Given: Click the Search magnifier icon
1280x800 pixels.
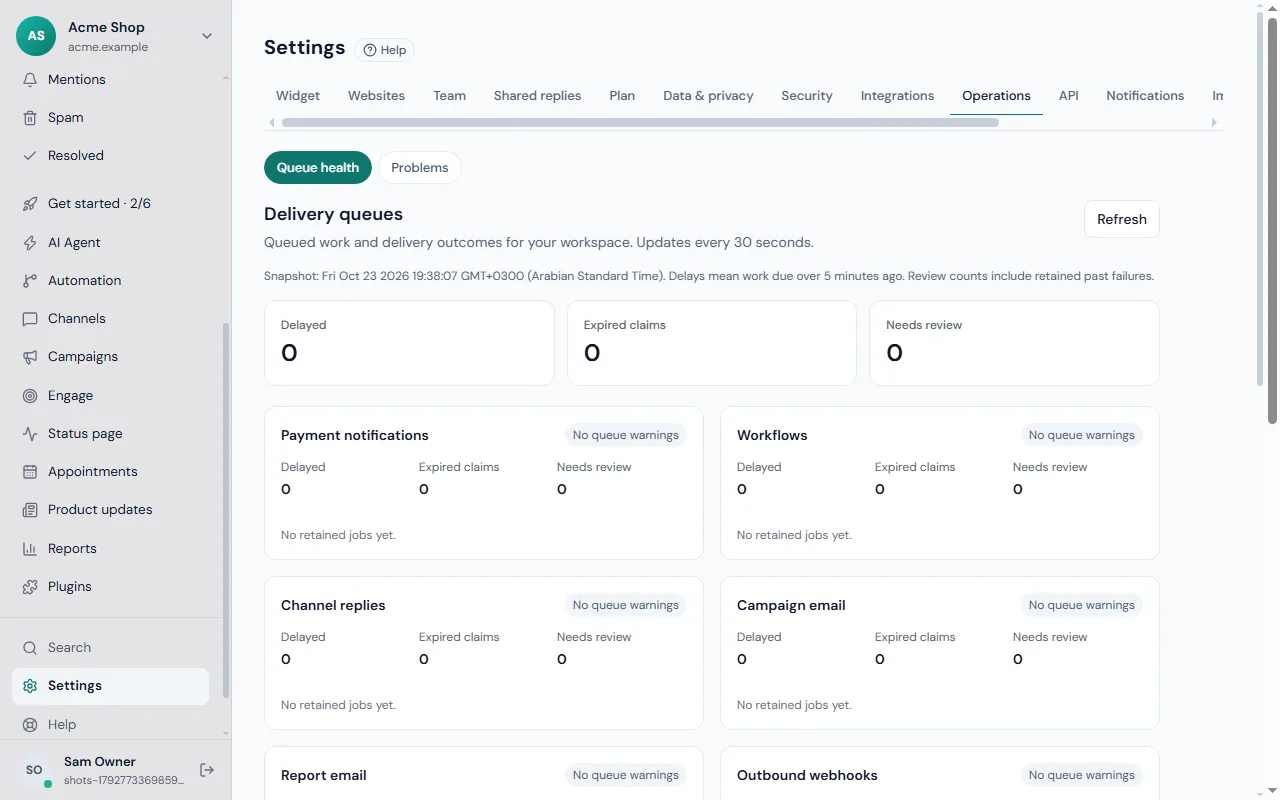Looking at the screenshot, I should tap(30, 647).
